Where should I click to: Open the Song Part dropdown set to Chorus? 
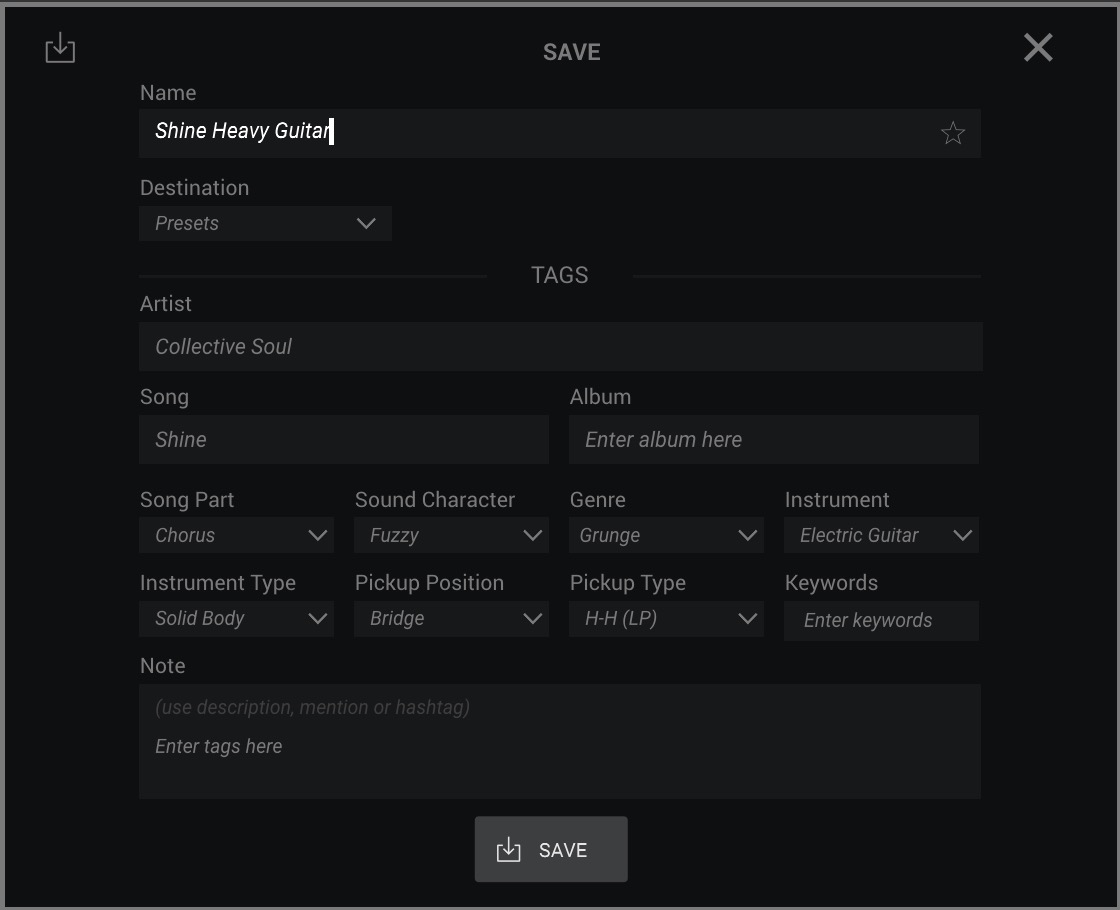click(x=236, y=535)
